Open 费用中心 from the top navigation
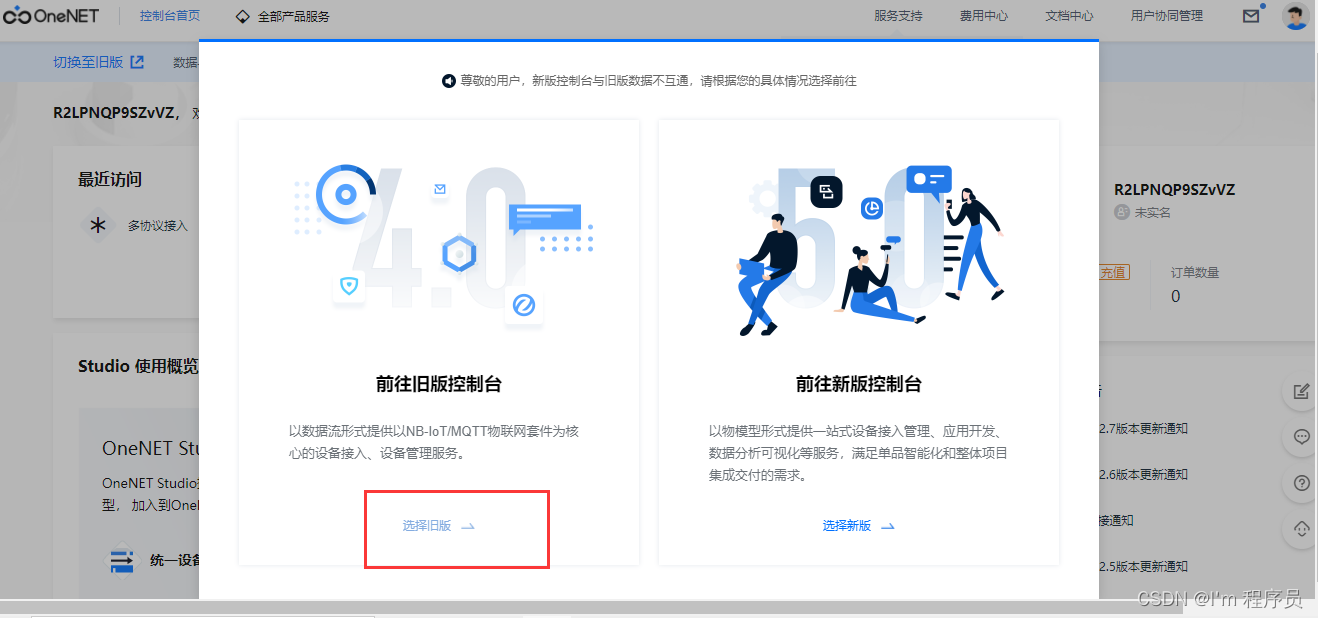Viewport: 1318px width, 618px height. [982, 16]
